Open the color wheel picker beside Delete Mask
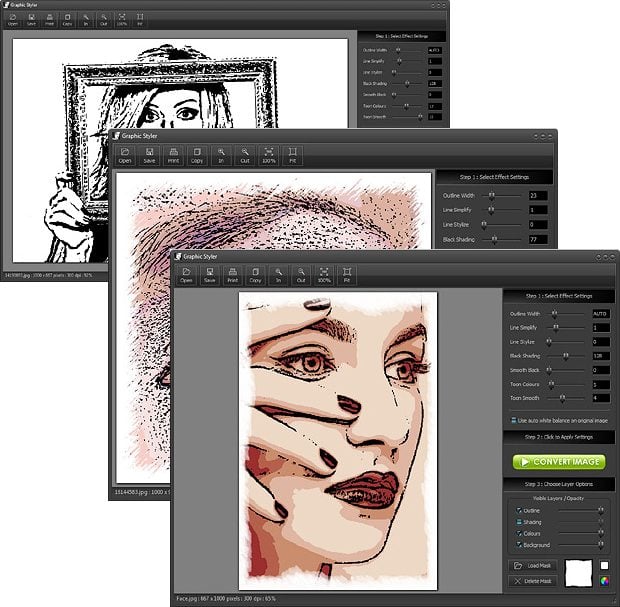This screenshot has height=607, width=620. pyautogui.click(x=604, y=581)
